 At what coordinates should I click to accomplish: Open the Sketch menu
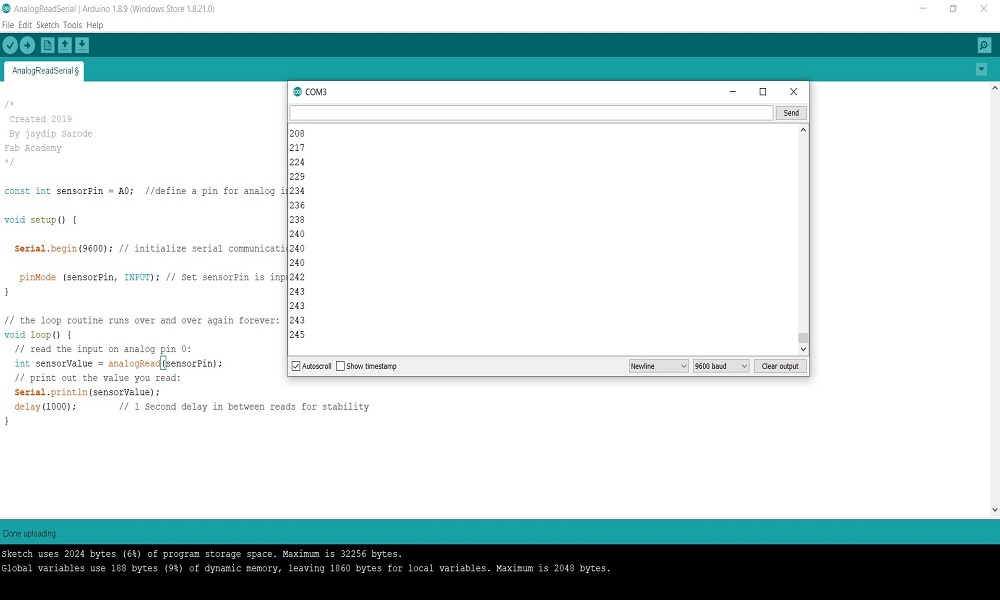click(x=47, y=25)
